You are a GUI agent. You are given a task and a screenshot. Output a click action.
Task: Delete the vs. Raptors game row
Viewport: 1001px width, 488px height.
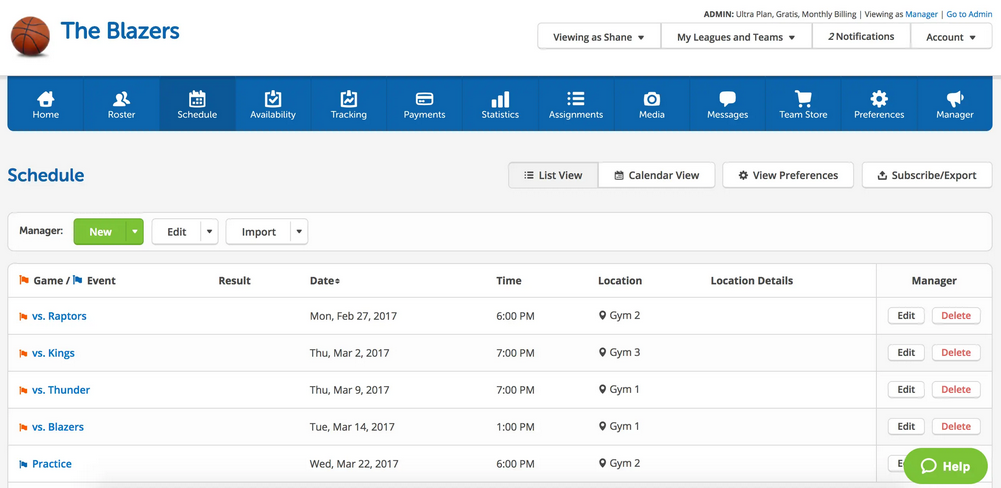coord(956,316)
